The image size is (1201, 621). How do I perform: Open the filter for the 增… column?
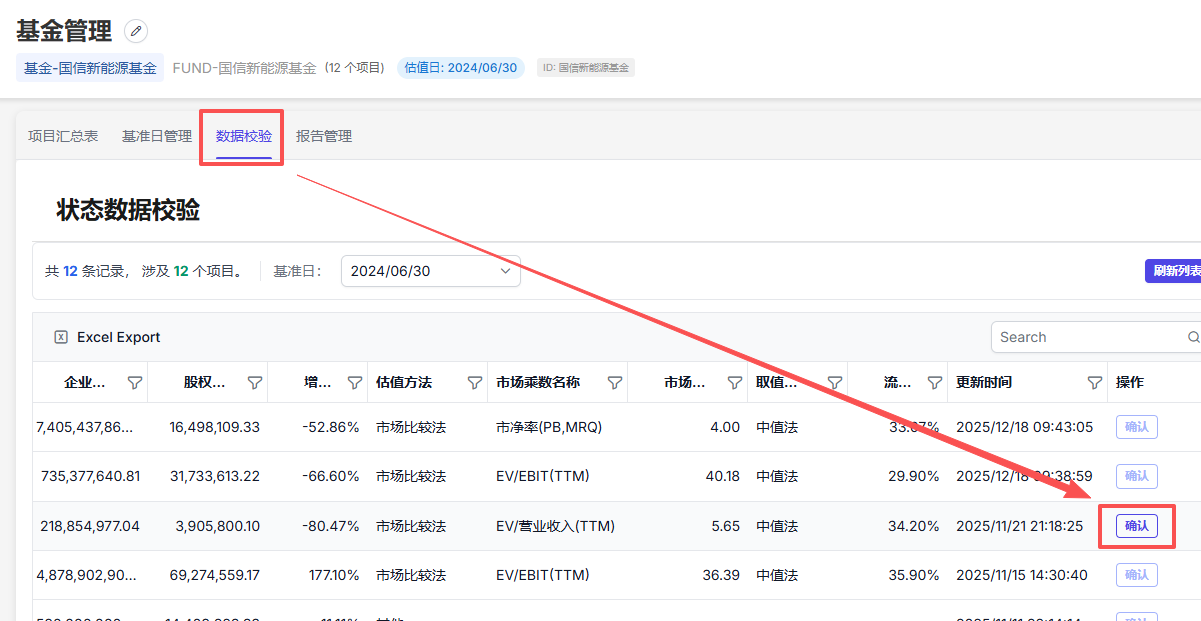pos(355,382)
